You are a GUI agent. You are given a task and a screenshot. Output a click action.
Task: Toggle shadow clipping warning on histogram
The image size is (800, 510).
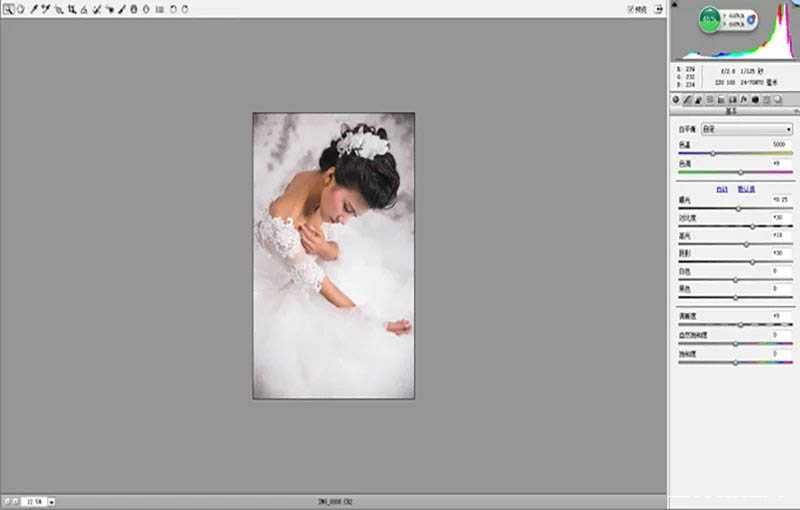click(674, 4)
